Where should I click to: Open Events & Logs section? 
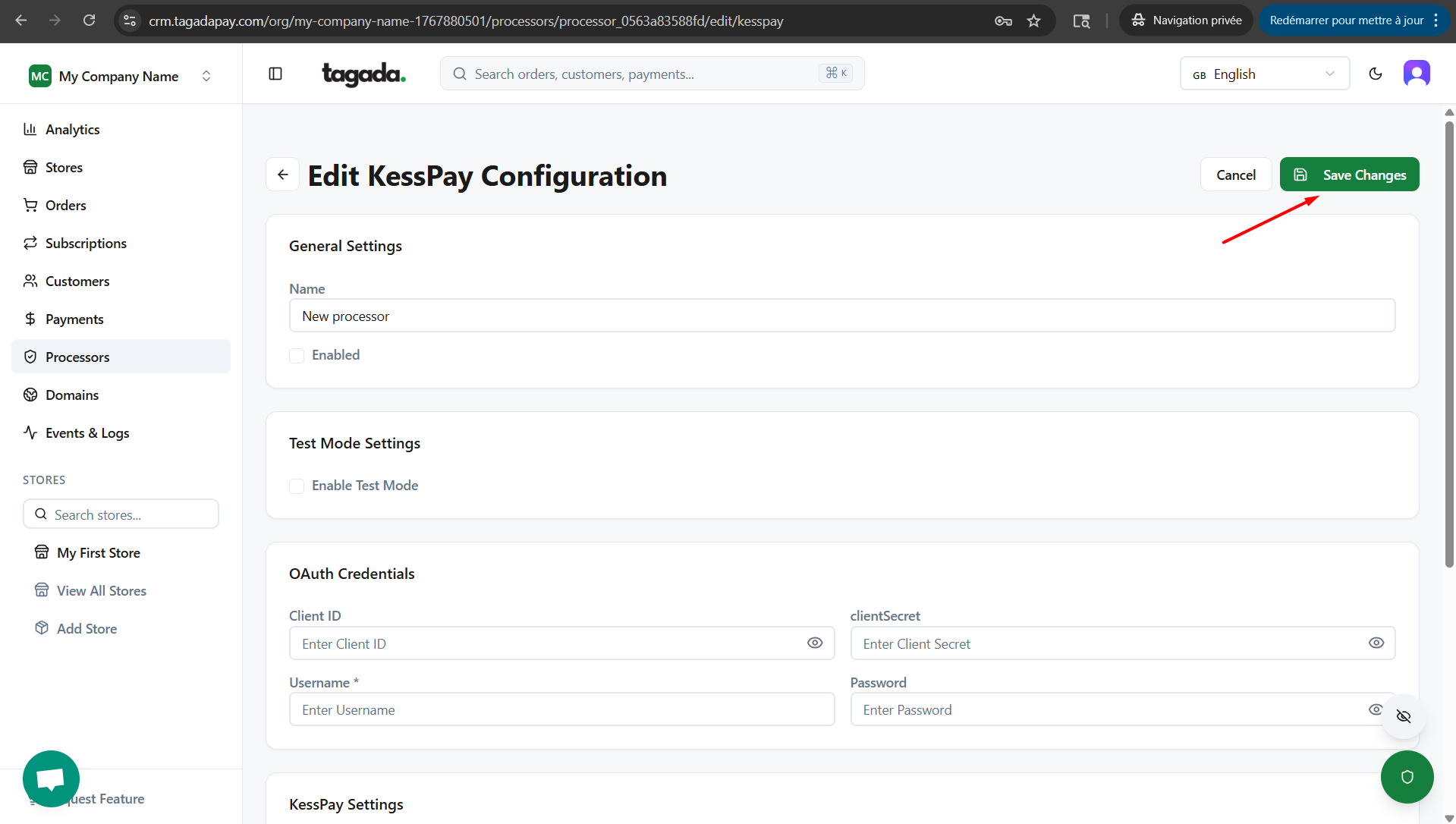87,432
